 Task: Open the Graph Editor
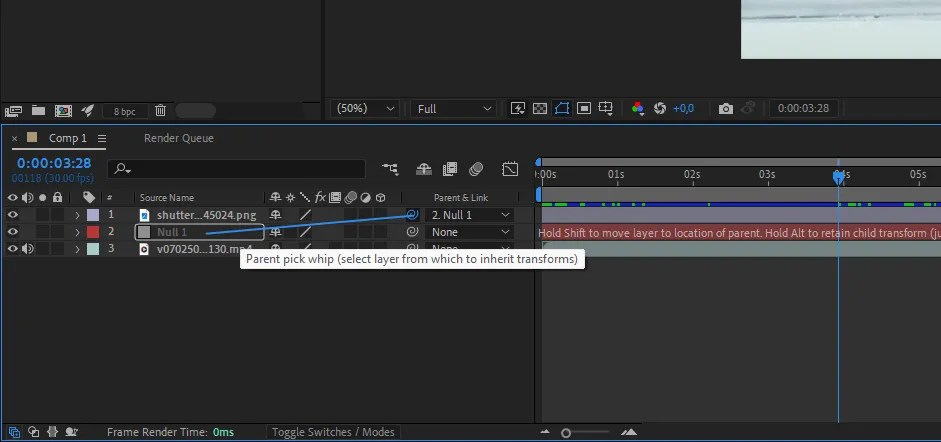(510, 169)
